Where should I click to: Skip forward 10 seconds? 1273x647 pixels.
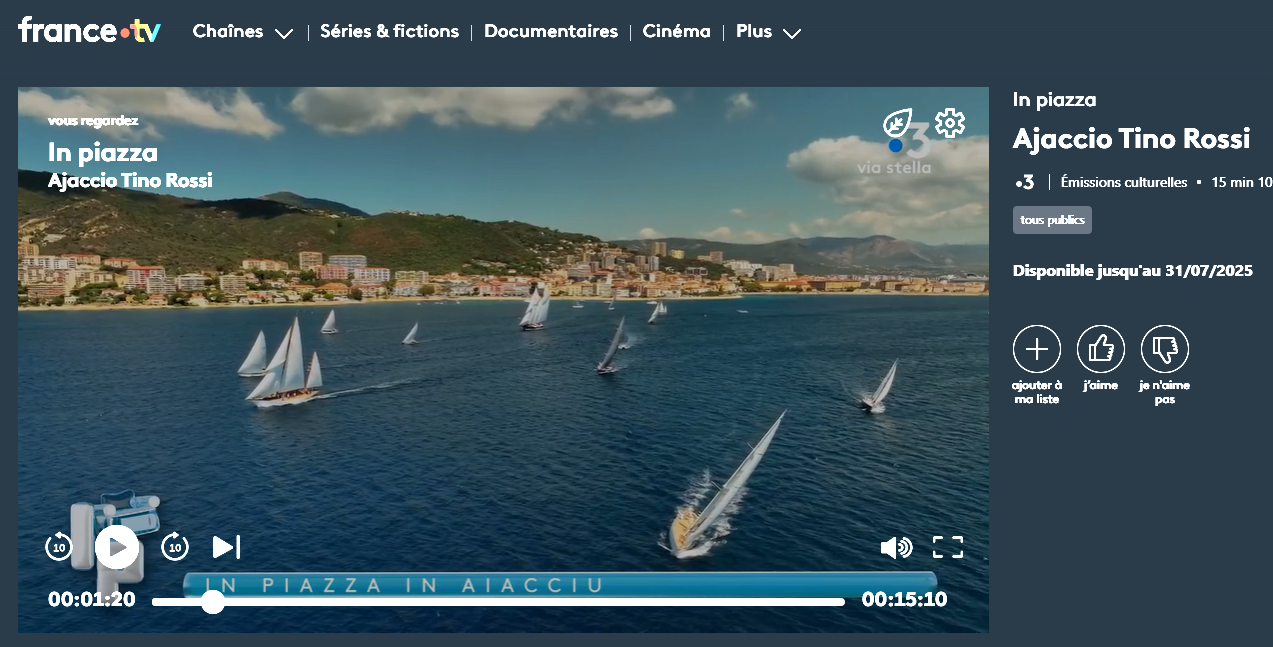(x=175, y=547)
